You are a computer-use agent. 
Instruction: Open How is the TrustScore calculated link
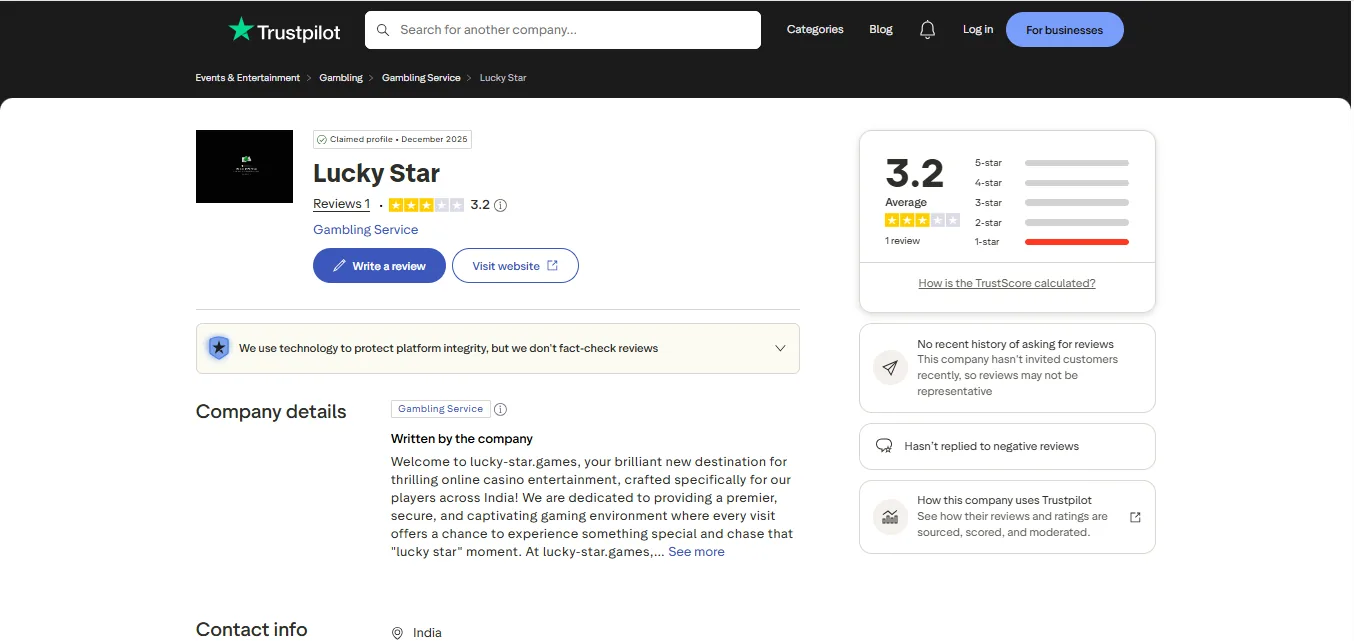1007,284
